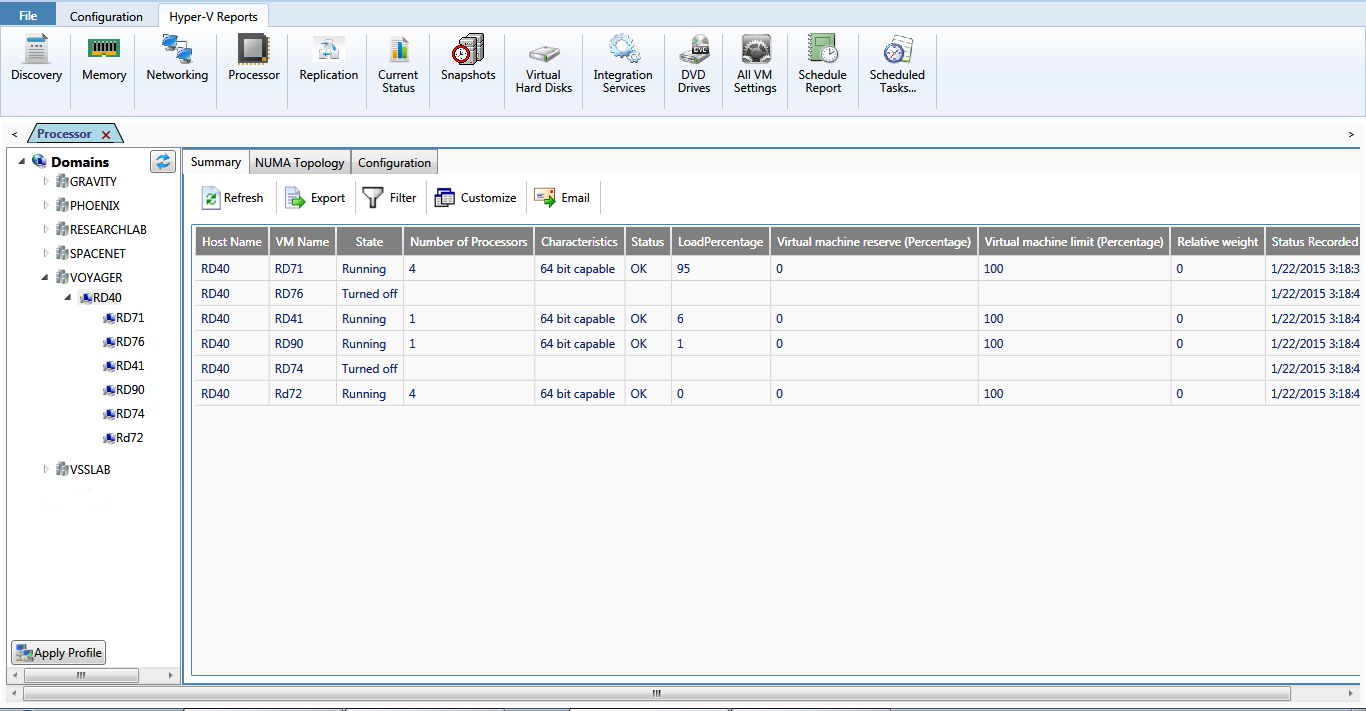Switch to the Configuration ribbon tab
The width and height of the screenshot is (1366, 711).
tap(106, 16)
